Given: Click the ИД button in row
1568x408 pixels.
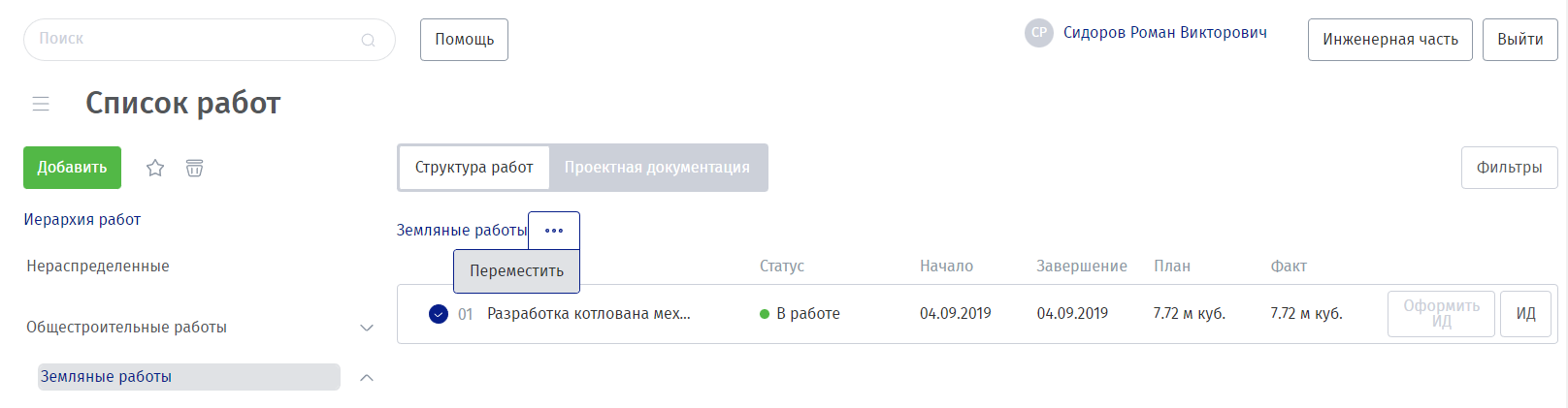Looking at the screenshot, I should point(1525,314).
